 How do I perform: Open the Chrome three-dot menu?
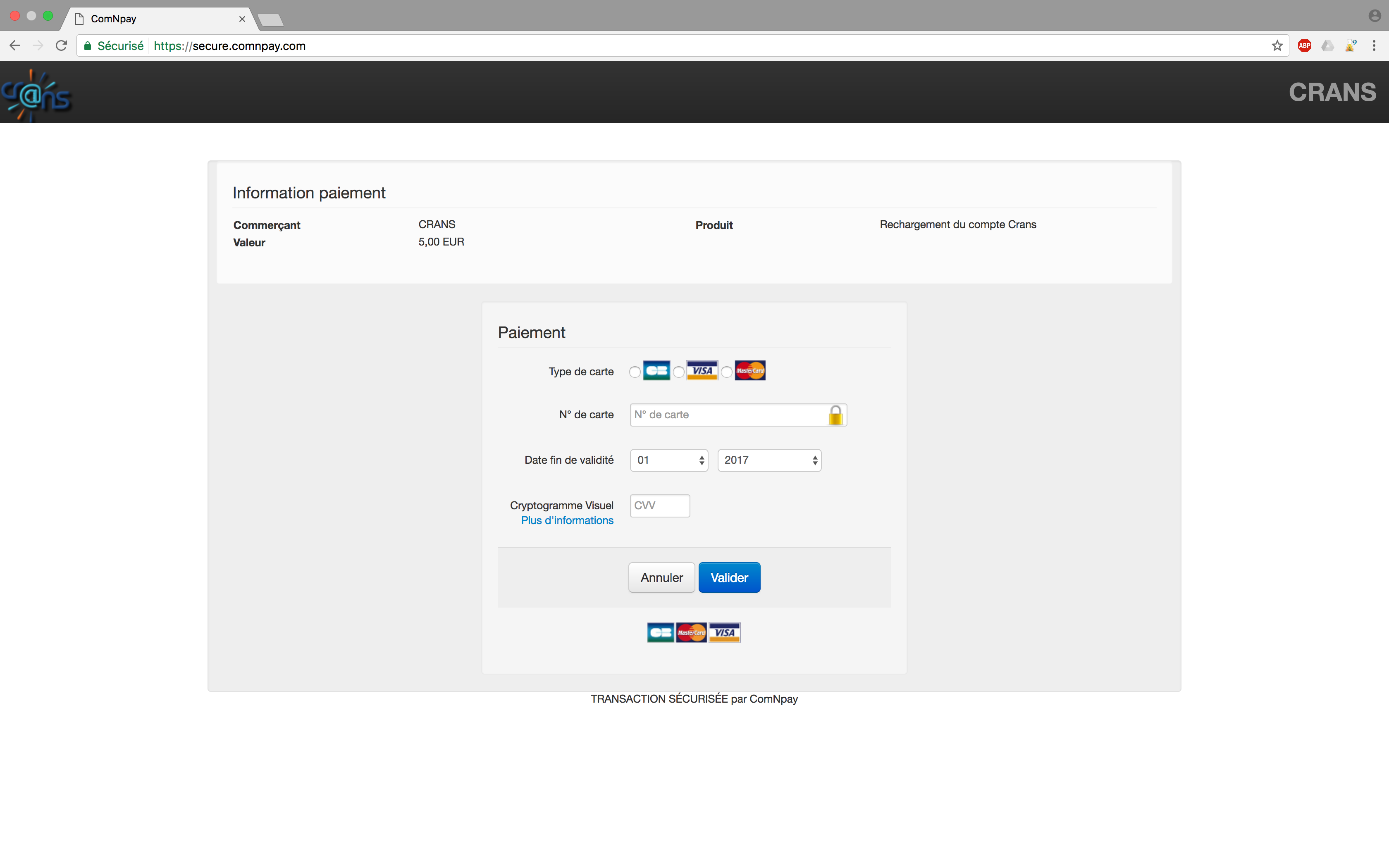coord(1374,46)
